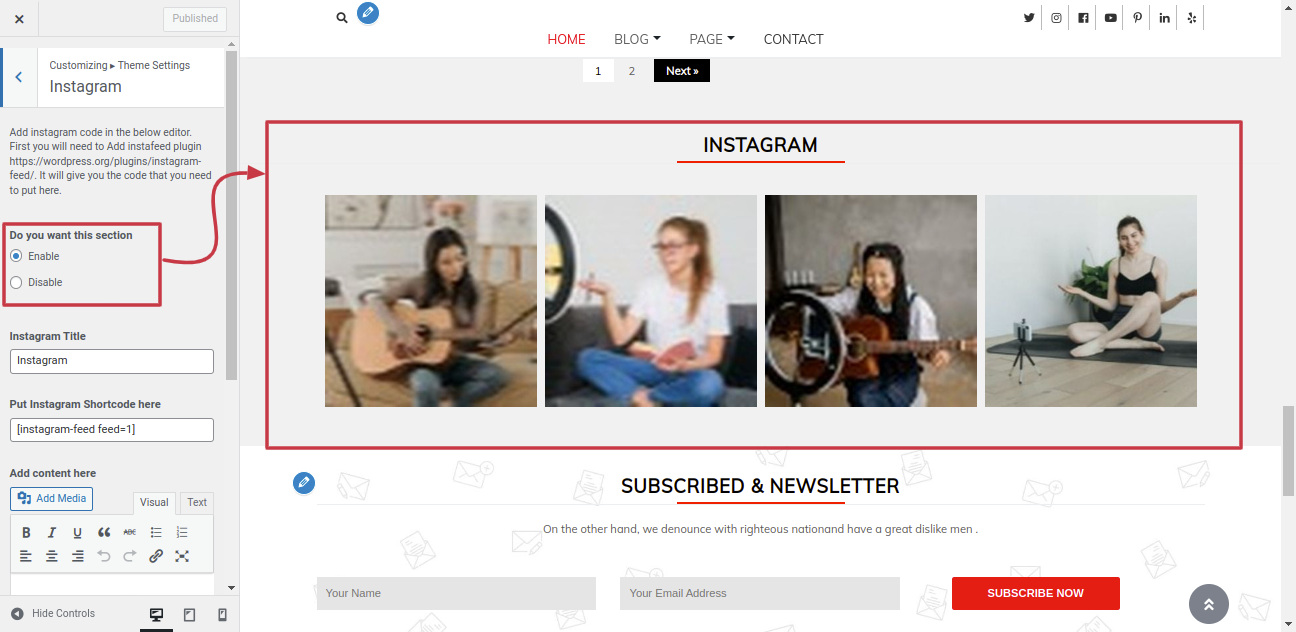Screen dimensions: 1296x632
Task: Open the CONTACT menu item
Action: coord(793,39)
